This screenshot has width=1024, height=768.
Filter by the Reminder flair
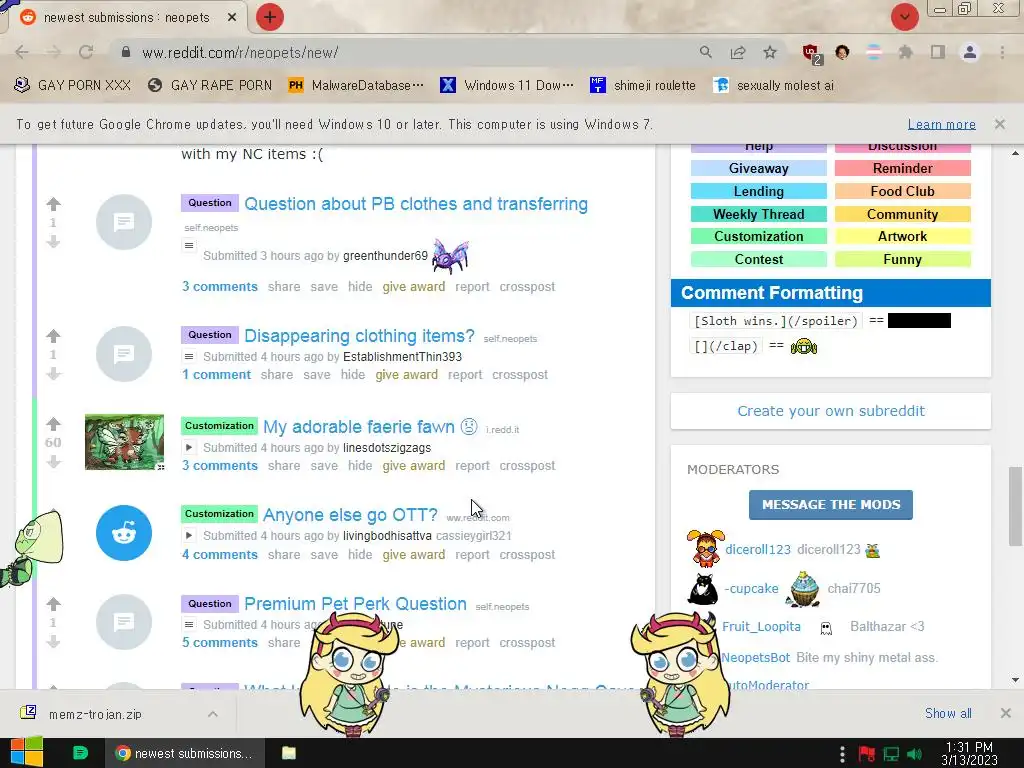(x=903, y=168)
